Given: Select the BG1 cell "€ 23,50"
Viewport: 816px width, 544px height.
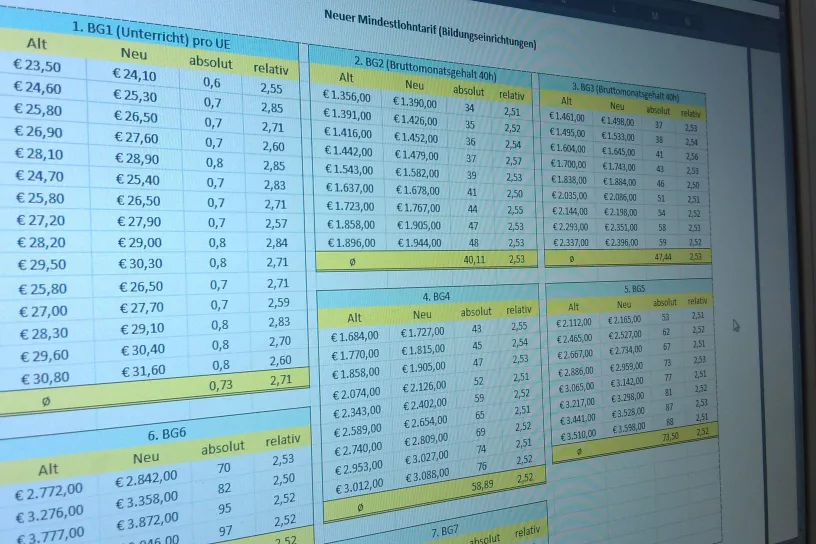Looking at the screenshot, I should 37,65.
